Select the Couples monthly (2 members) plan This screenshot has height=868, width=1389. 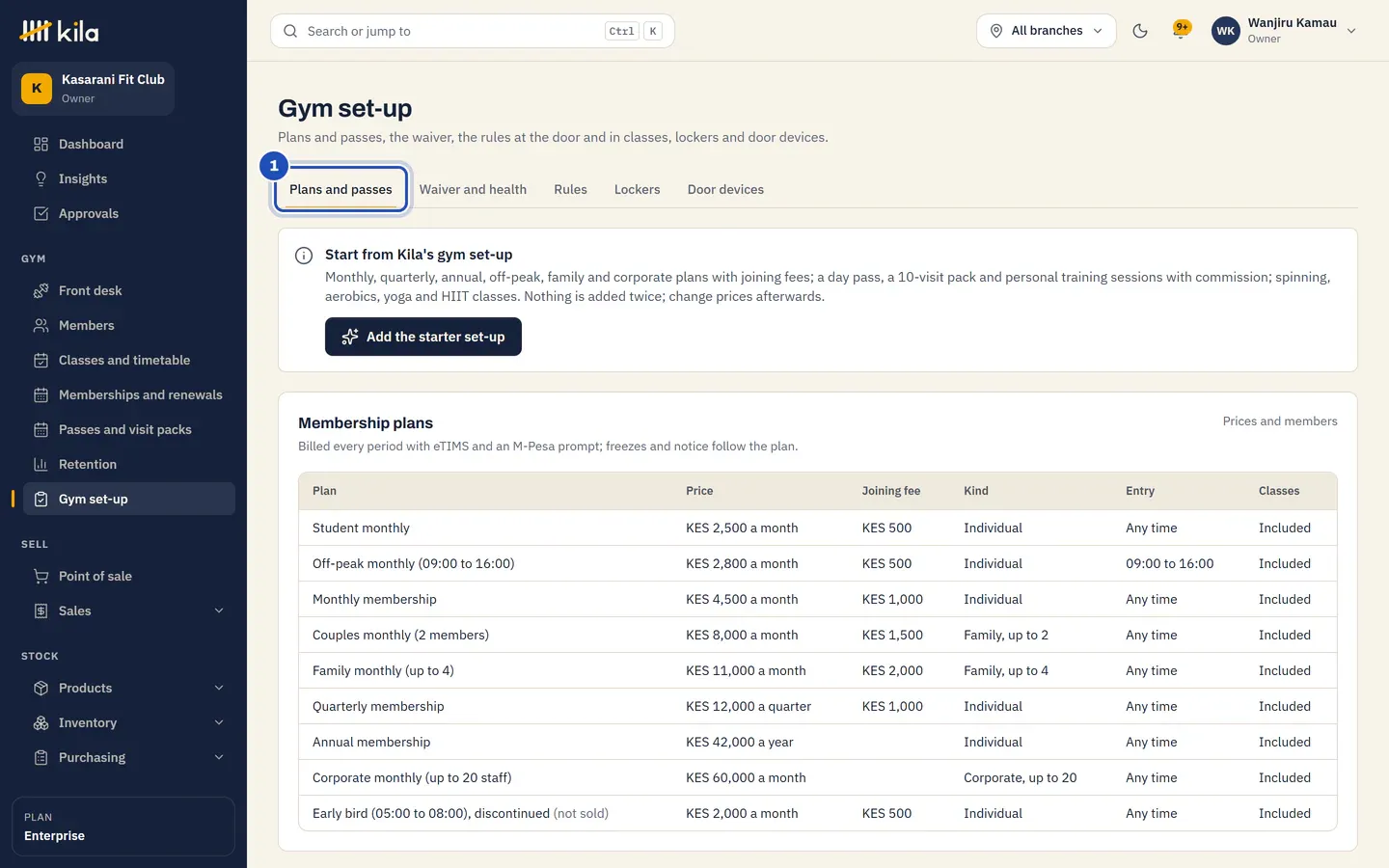tap(400, 635)
